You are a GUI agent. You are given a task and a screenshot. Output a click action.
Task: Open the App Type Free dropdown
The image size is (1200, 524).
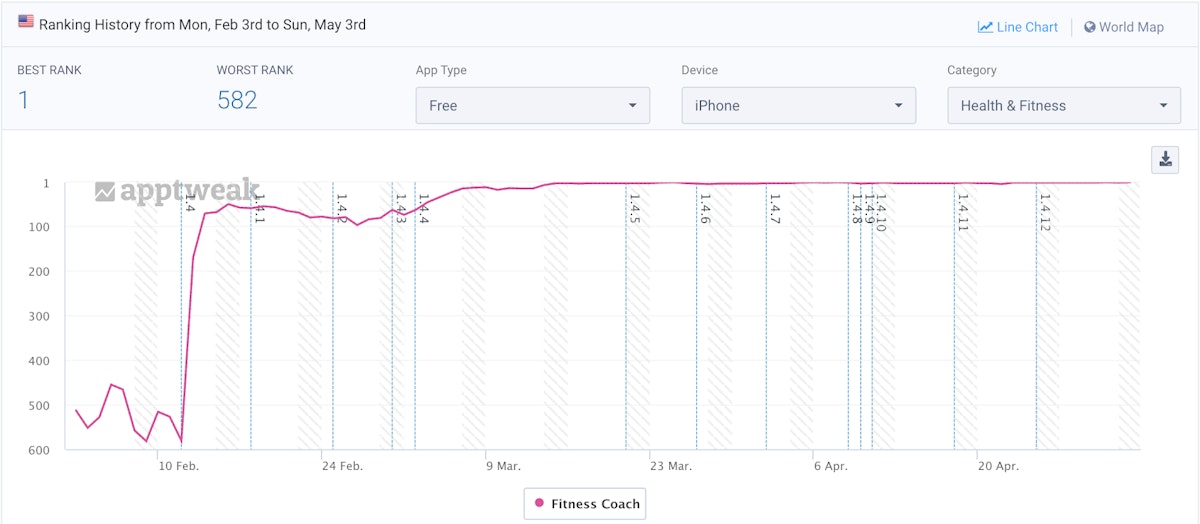[x=532, y=105]
